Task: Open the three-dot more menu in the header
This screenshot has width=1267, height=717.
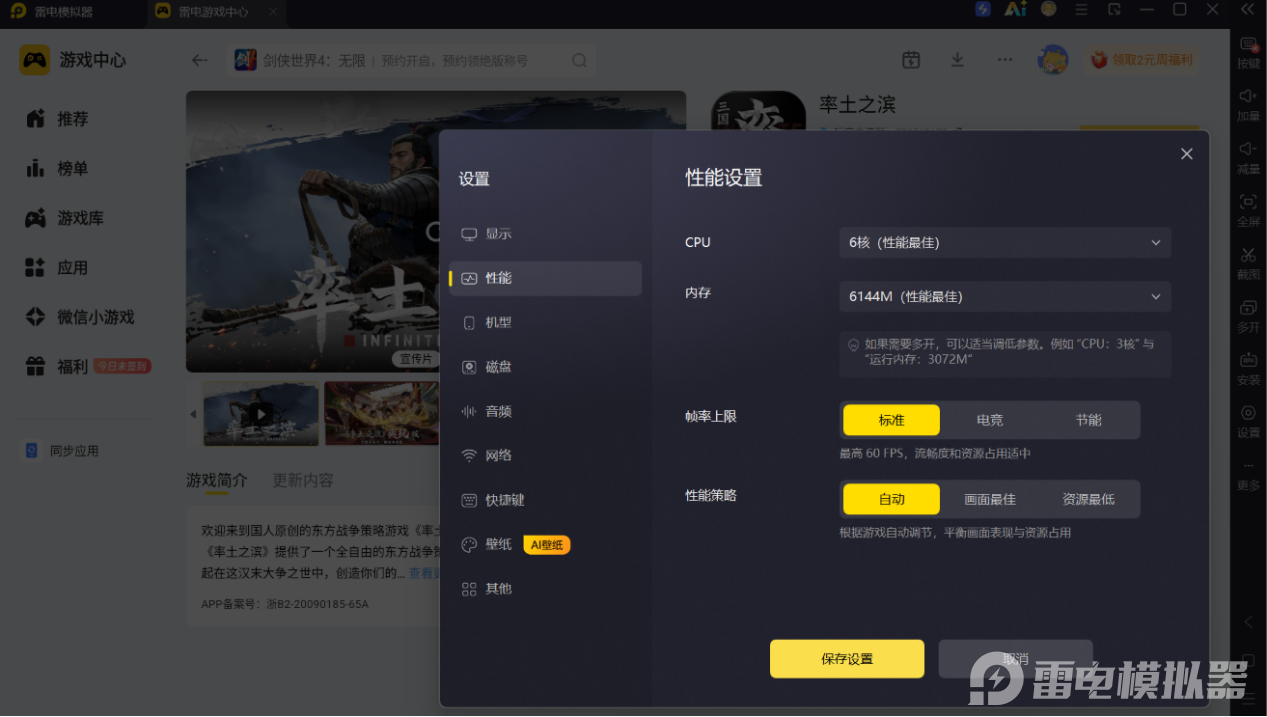Action: tap(1004, 60)
